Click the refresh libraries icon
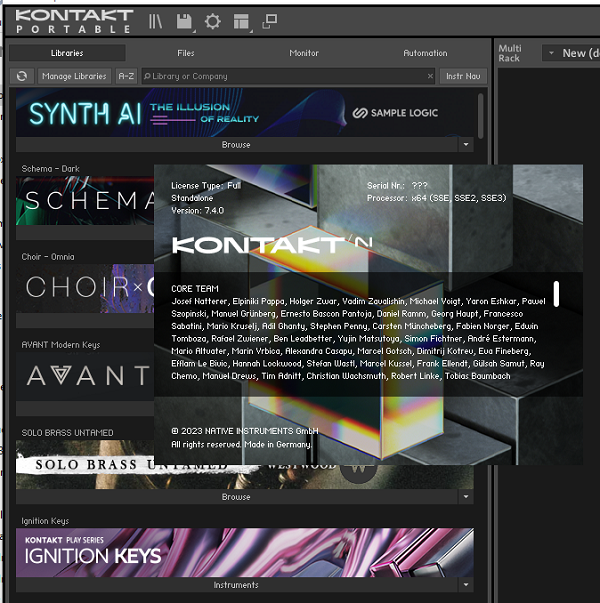This screenshot has height=603, width=600. pyautogui.click(x=22, y=76)
